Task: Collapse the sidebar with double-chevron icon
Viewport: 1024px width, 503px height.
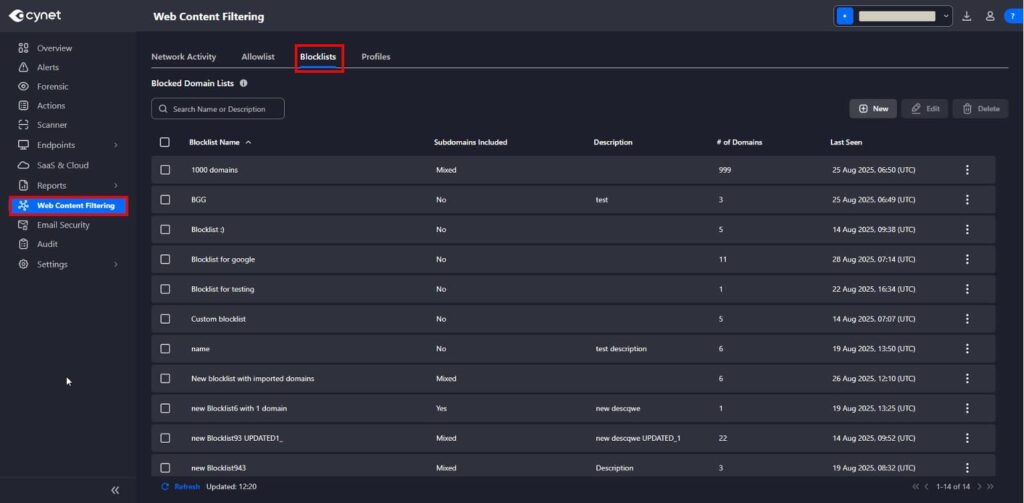Action: [x=115, y=490]
